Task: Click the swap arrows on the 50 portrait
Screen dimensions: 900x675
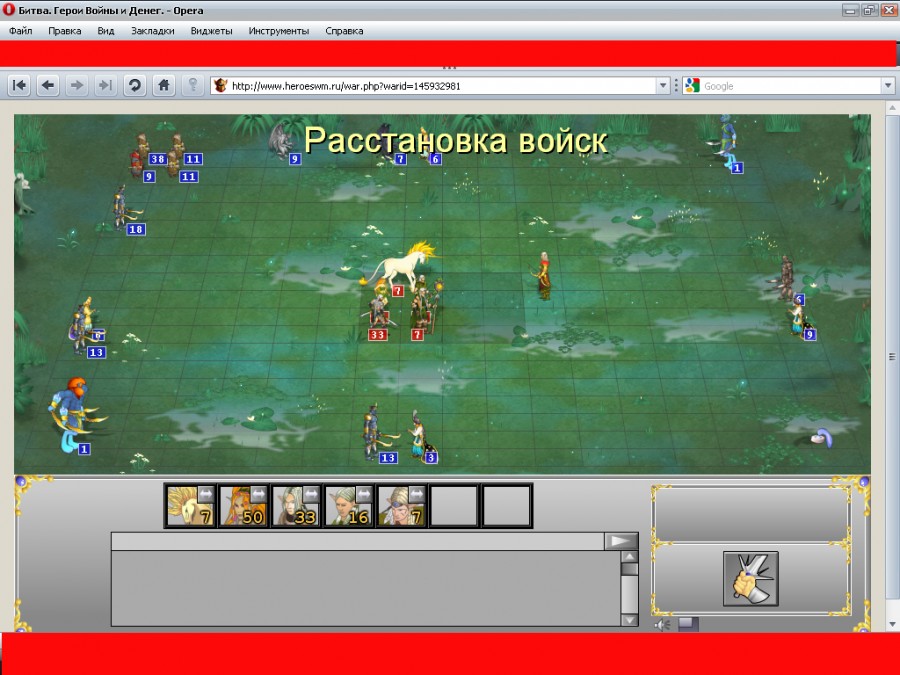Action: 258,494
